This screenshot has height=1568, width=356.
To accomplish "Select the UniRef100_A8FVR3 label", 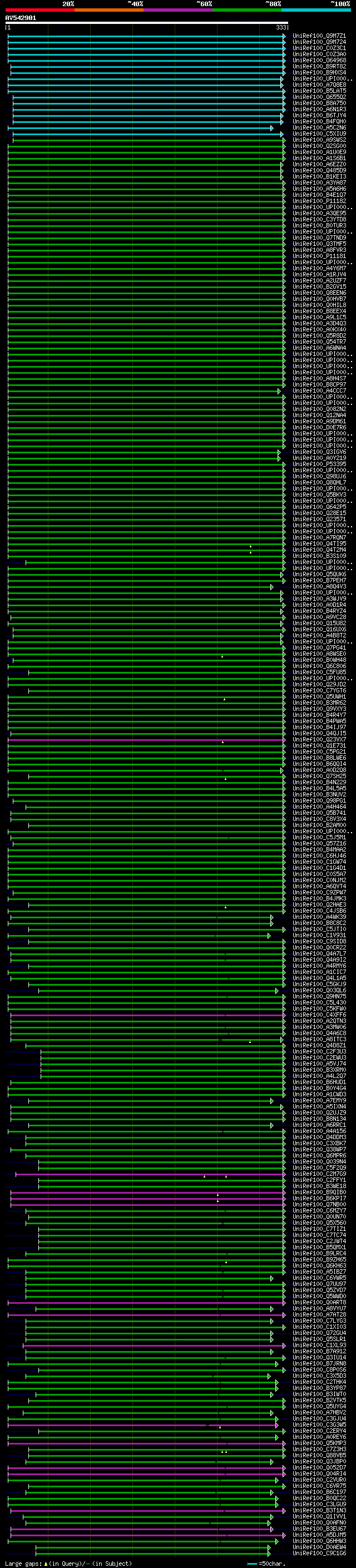I will pyautogui.click(x=319, y=250).
